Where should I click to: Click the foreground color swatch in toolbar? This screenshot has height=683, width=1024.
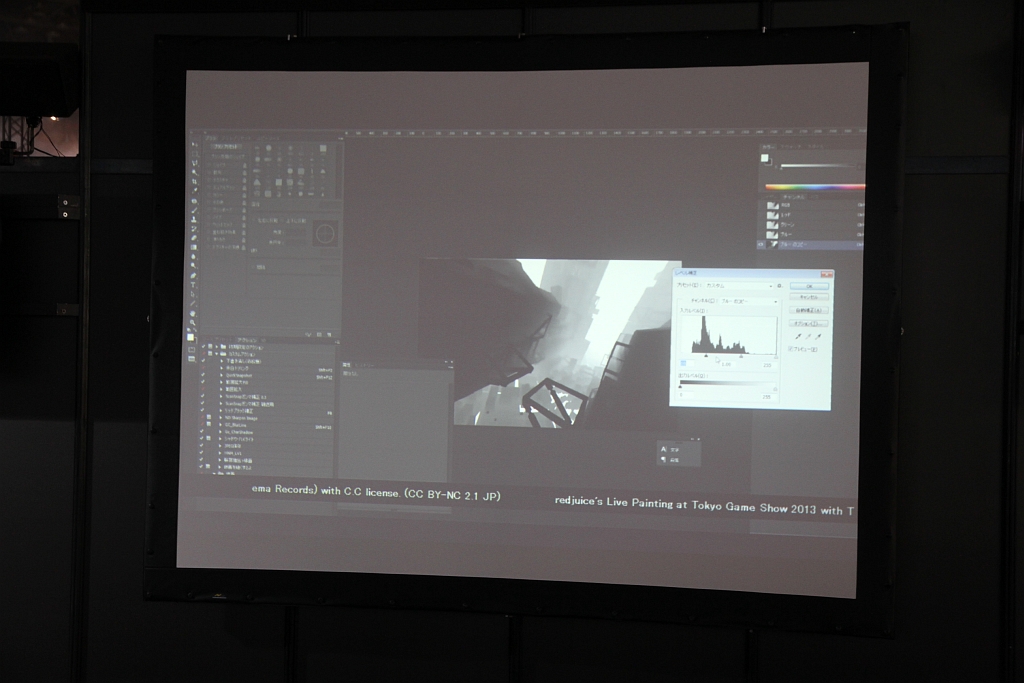coord(190,337)
